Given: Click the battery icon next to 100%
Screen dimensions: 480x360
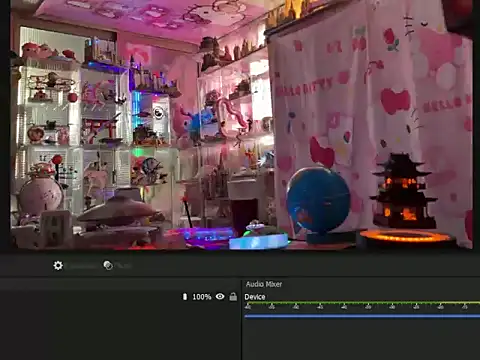Looking at the screenshot, I should [185, 296].
